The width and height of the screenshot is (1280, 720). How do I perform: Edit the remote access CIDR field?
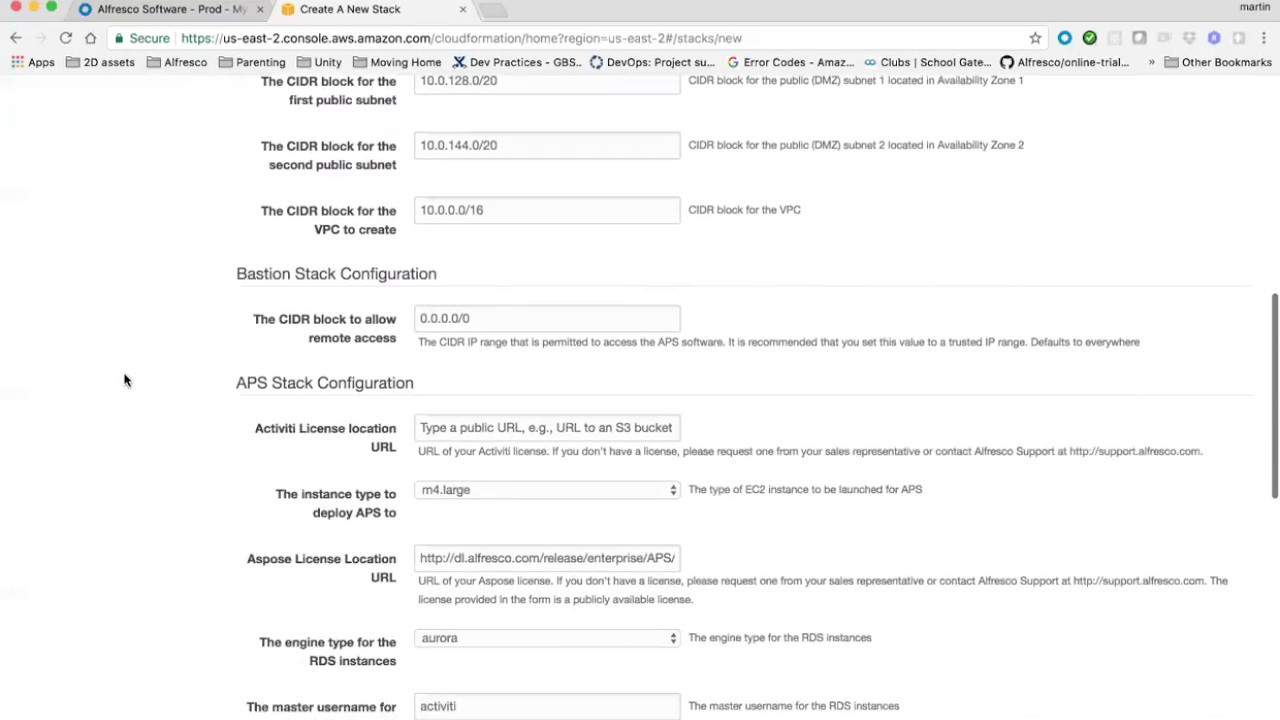[547, 318]
